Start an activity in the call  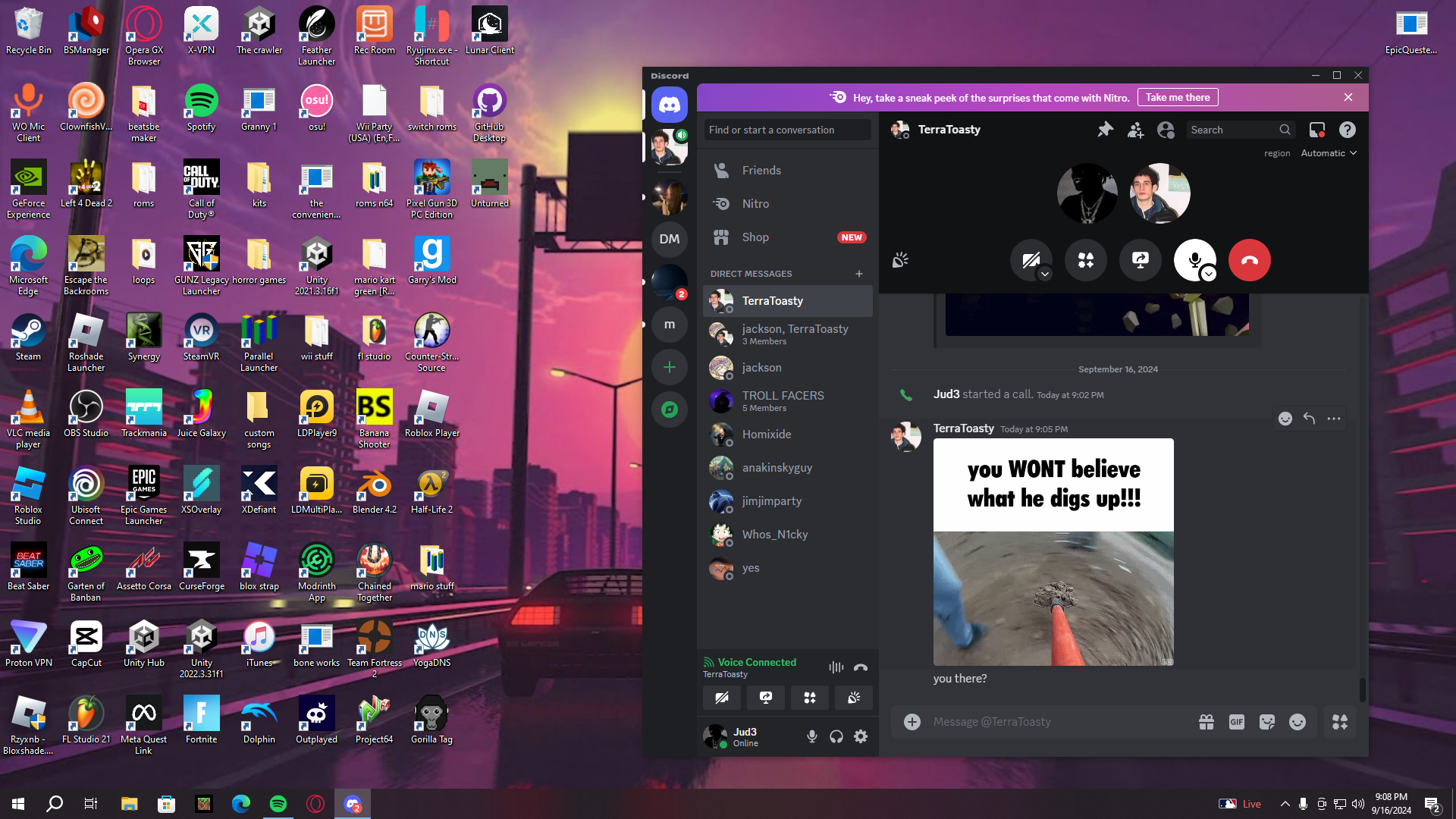pos(1086,260)
